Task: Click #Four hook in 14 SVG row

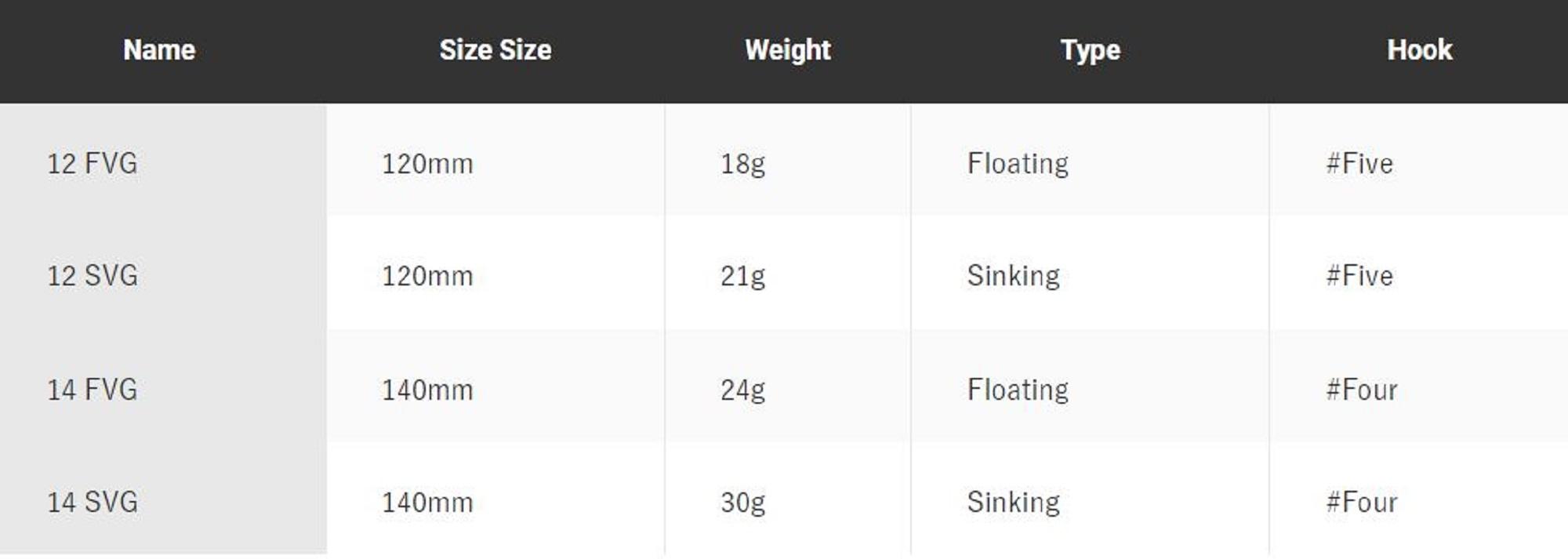Action: (x=1362, y=502)
